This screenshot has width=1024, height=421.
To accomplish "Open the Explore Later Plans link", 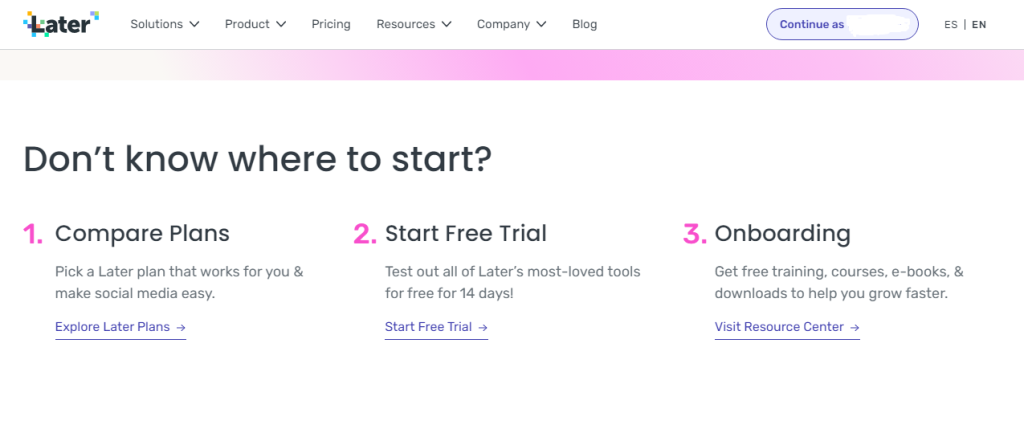I will click(x=121, y=327).
